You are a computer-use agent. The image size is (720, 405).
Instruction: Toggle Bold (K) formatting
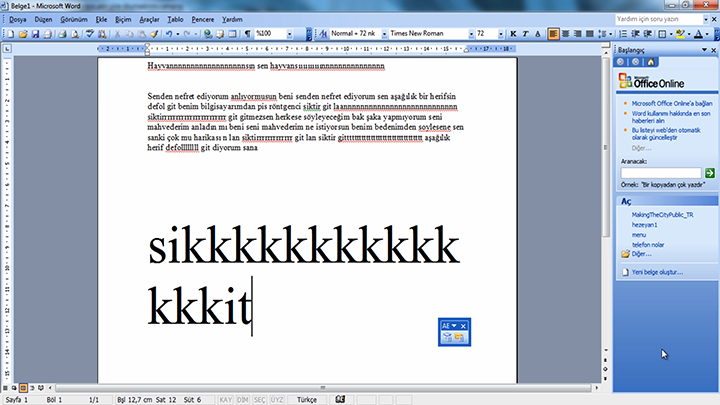[x=514, y=33]
